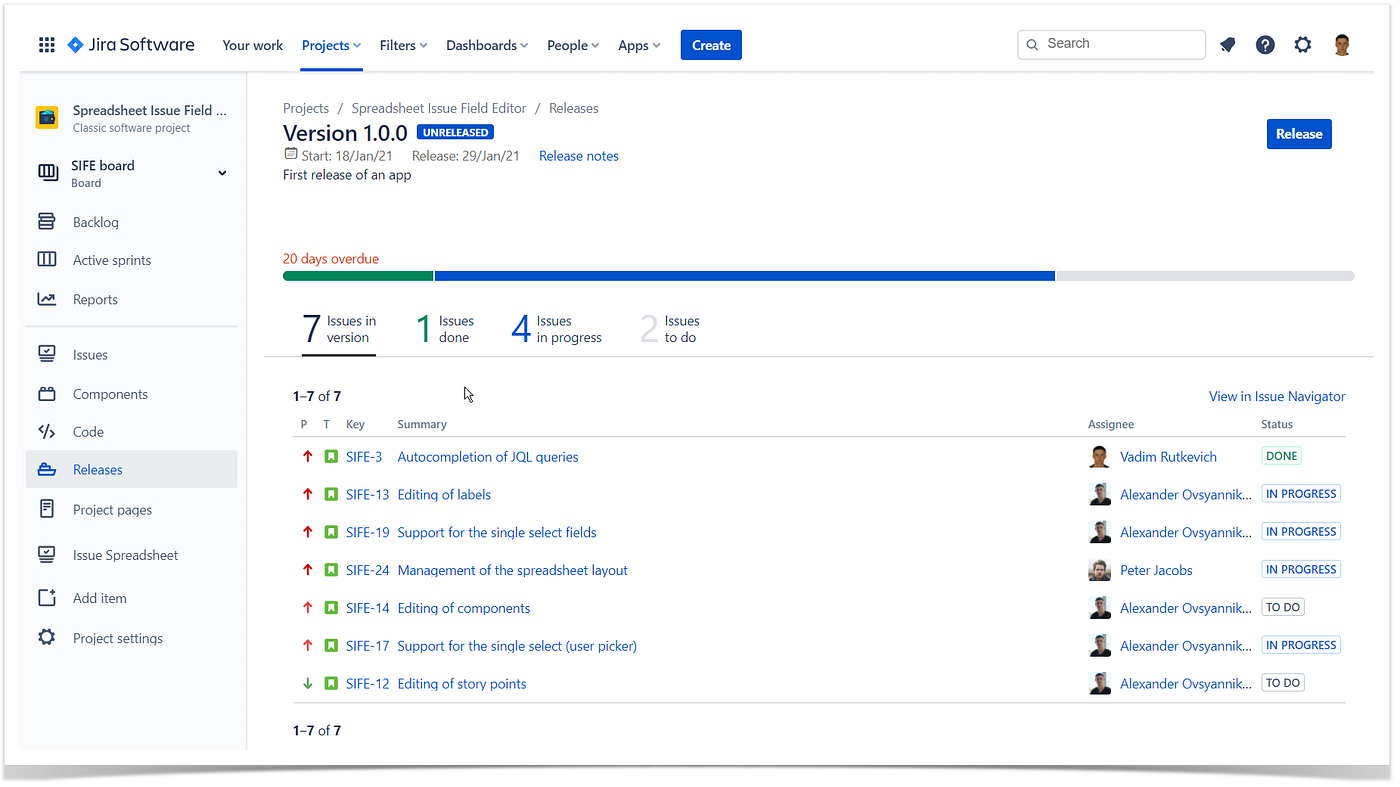Select the Issues in version tab
The width and height of the screenshot is (1400, 787).
coord(339,329)
